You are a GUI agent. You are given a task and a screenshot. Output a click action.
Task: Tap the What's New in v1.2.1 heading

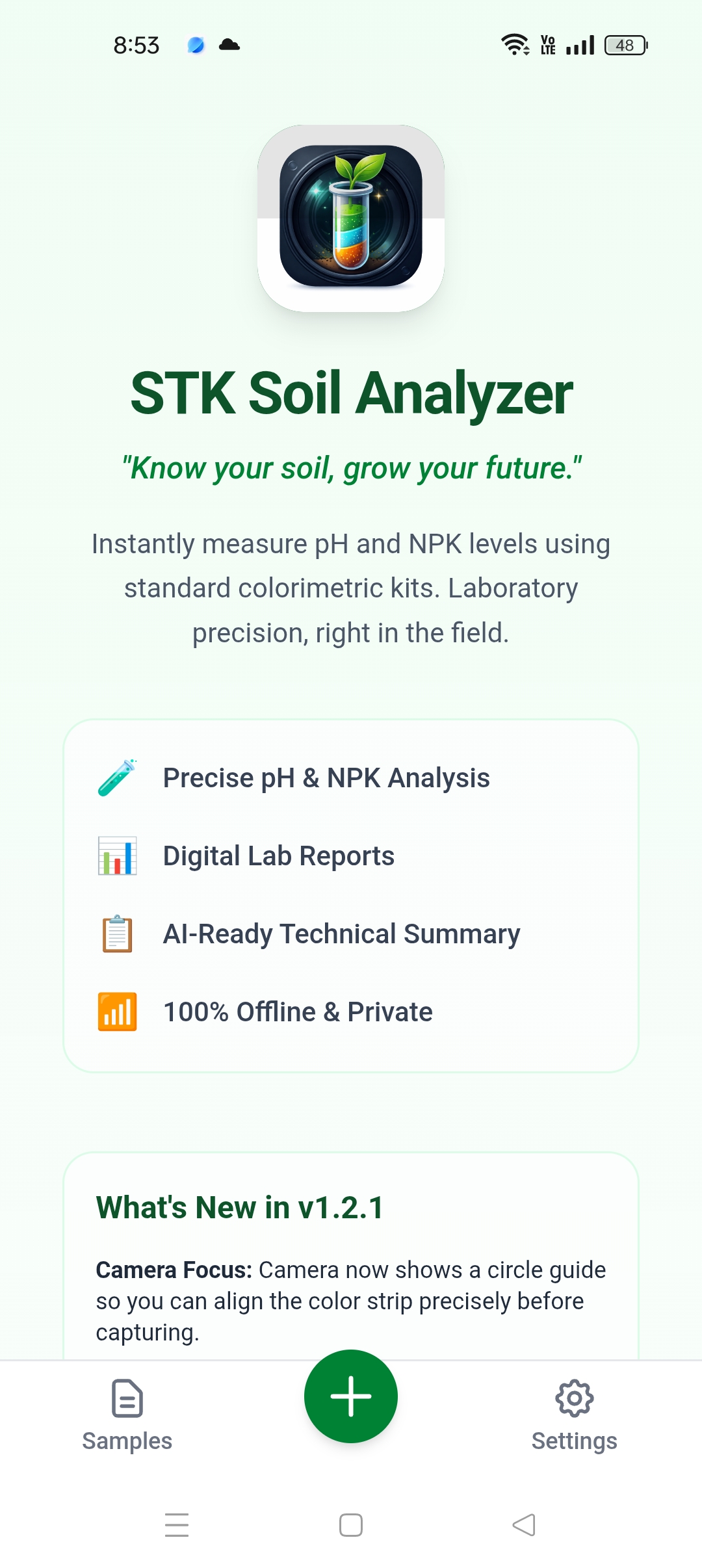(x=240, y=1207)
